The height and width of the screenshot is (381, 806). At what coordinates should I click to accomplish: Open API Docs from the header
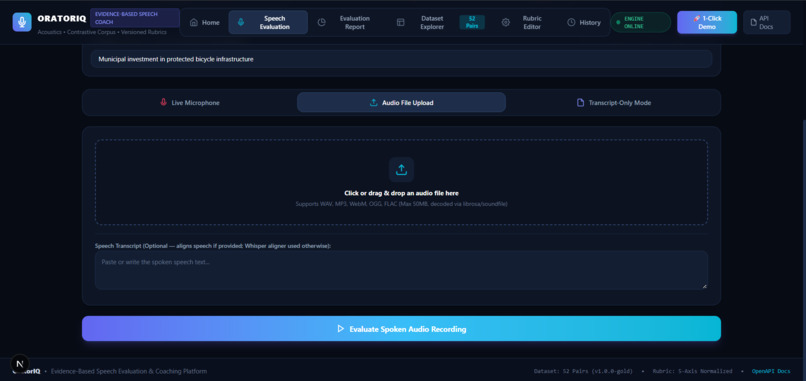[766, 23]
